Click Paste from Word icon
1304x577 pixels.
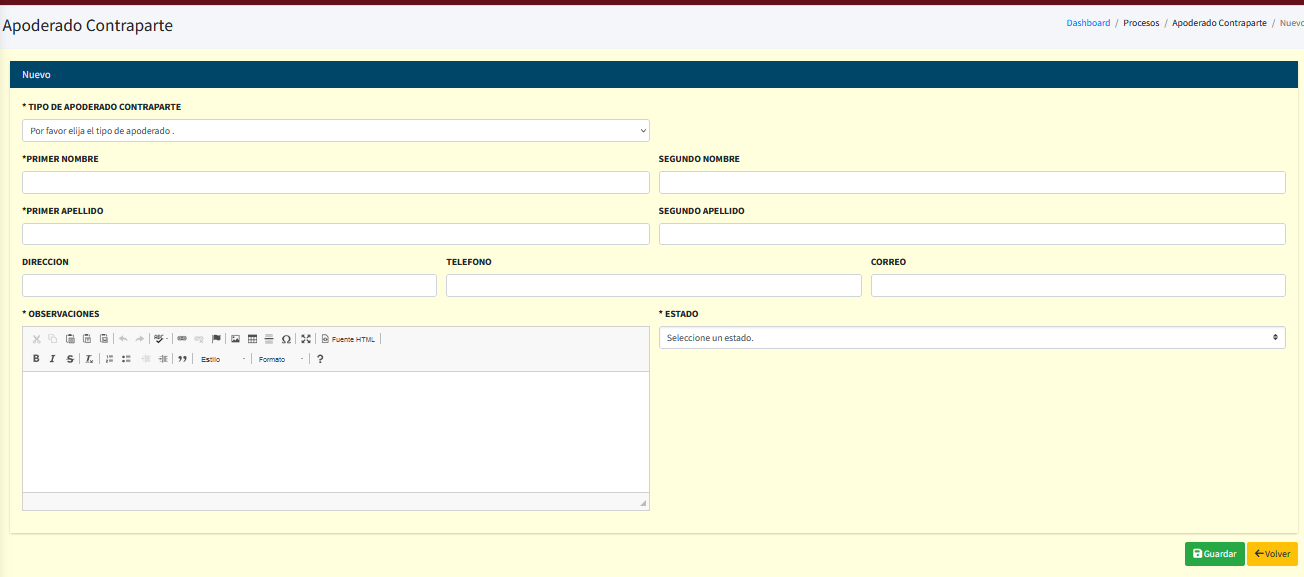104,339
